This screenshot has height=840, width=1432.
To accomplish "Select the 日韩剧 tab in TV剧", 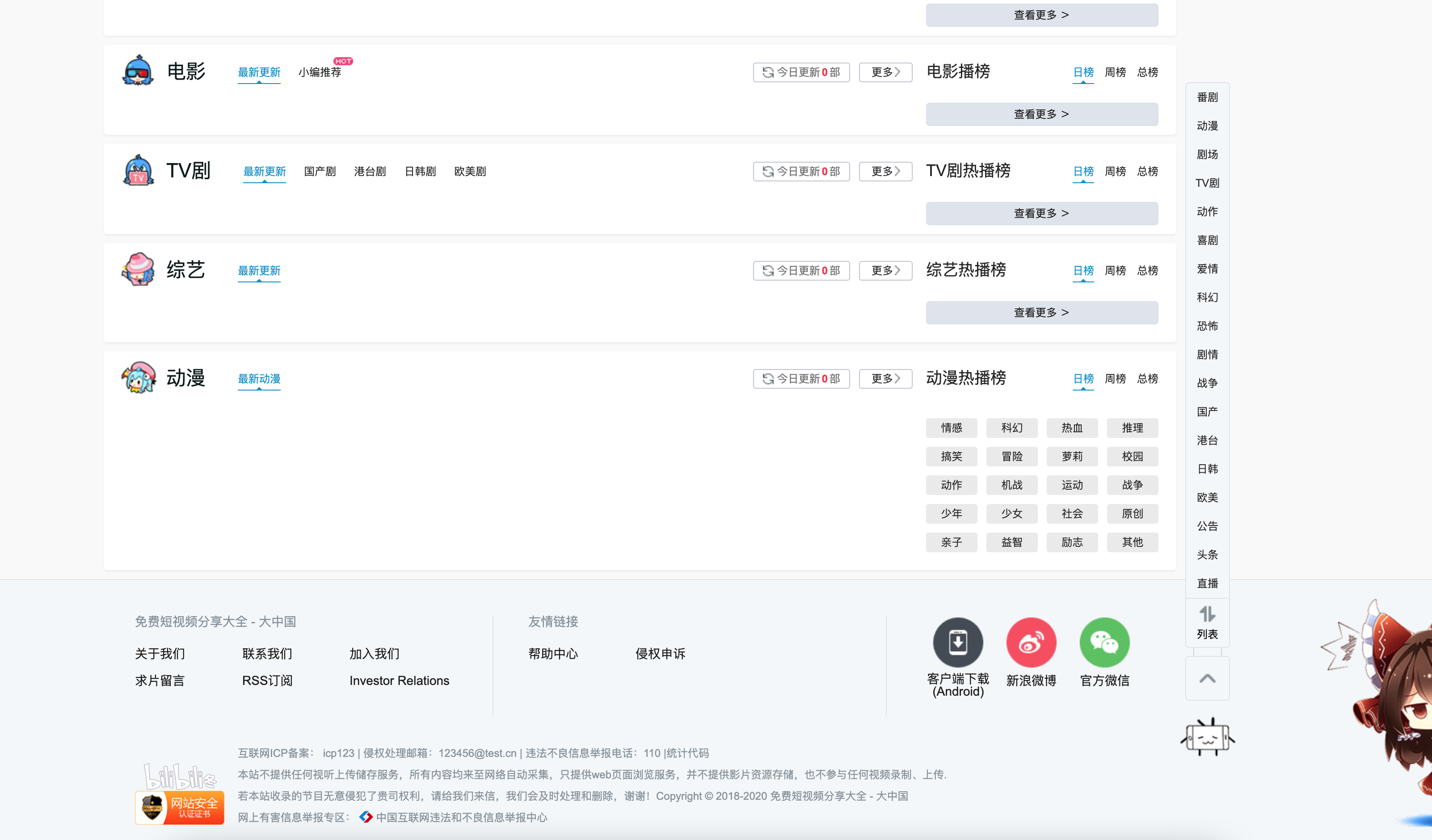I will [x=420, y=172].
